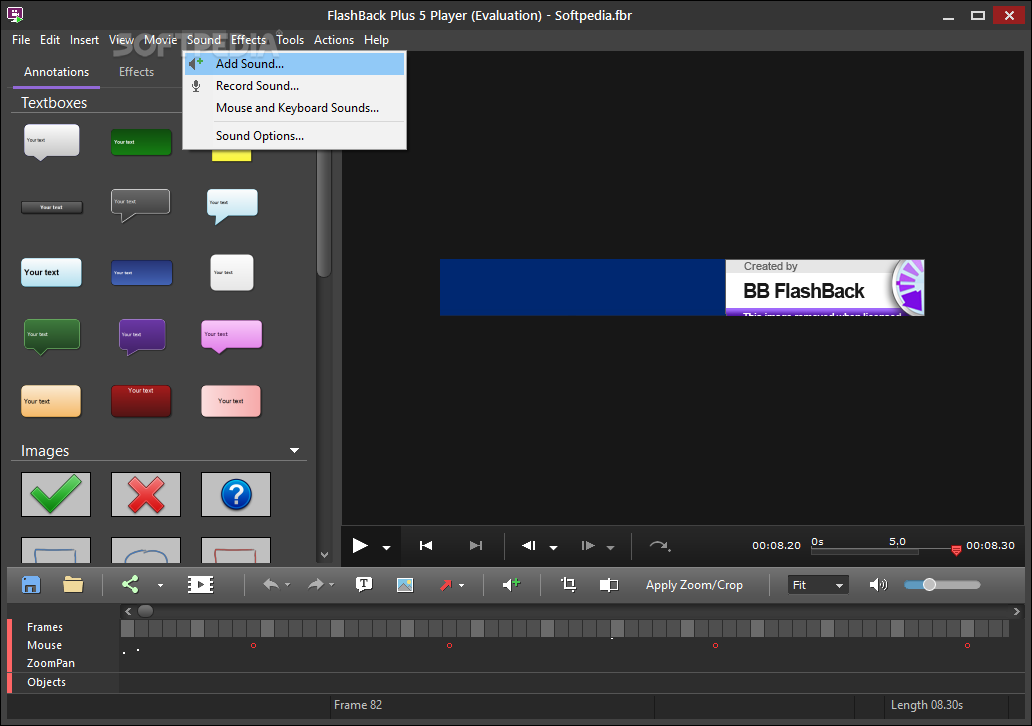The width and height of the screenshot is (1032, 726).
Task: Open a file using the folder toolbar icon
Action: [73, 584]
